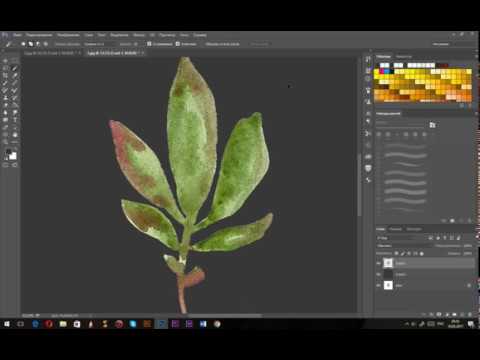Select the Magic Wand tool in toolbox
This screenshot has height=360, width=480.
click(x=15, y=68)
